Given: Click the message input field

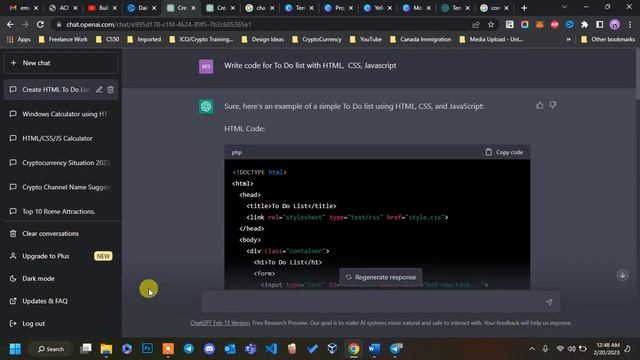Looking at the screenshot, I should [380, 302].
